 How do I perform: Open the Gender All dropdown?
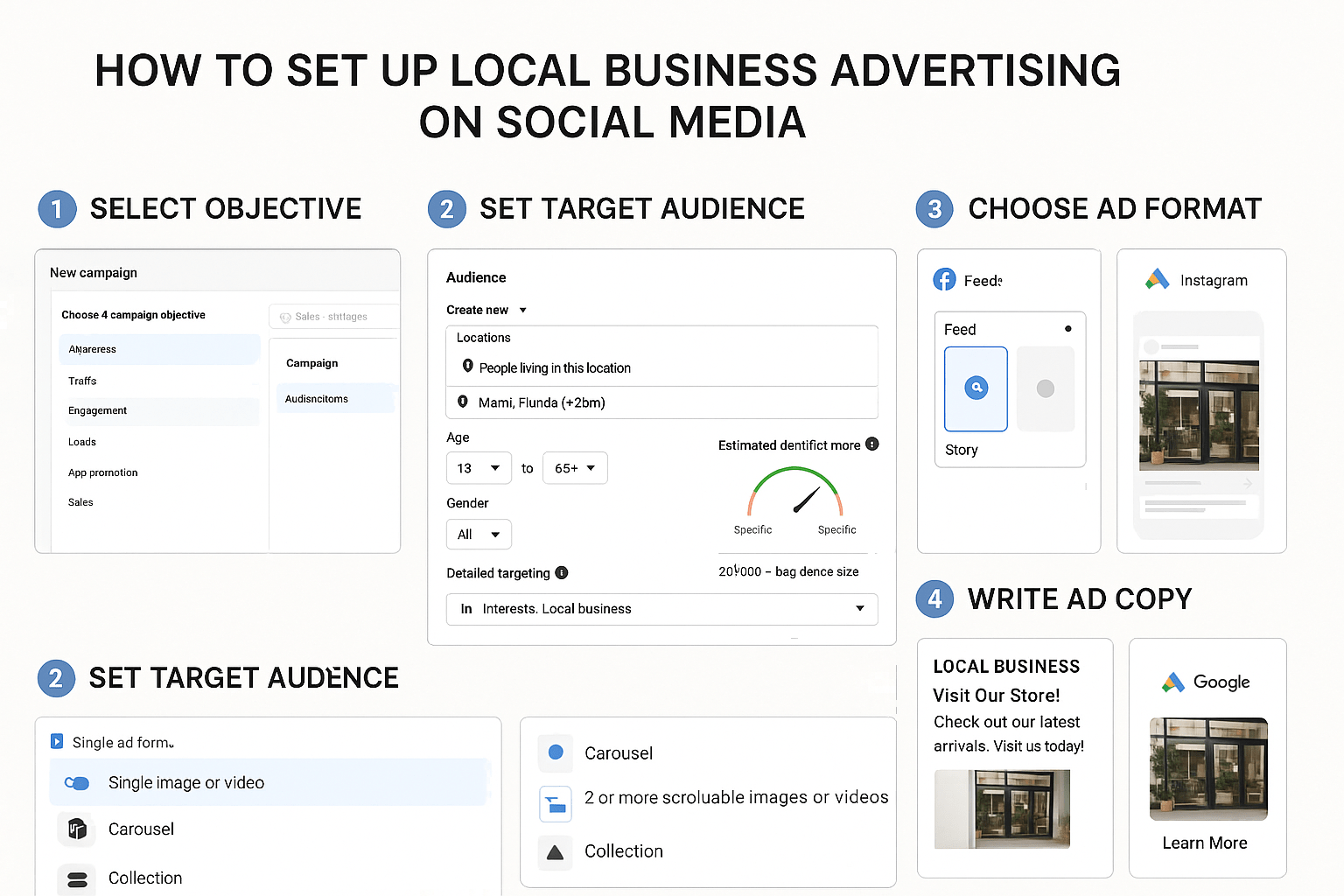(x=479, y=534)
